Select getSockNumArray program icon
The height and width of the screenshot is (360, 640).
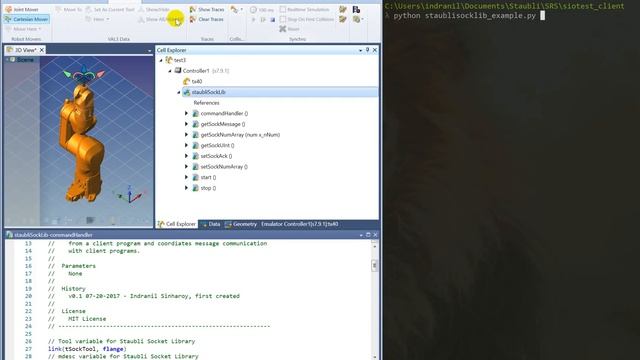(196, 135)
